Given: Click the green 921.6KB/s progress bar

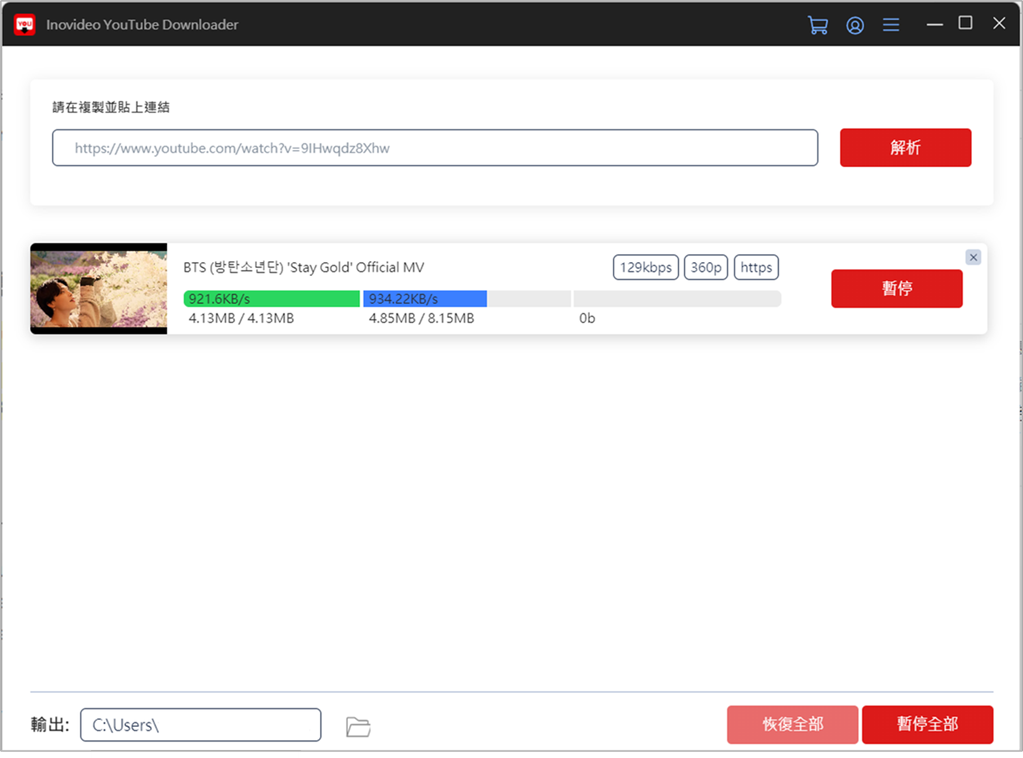Looking at the screenshot, I should tap(271, 299).
